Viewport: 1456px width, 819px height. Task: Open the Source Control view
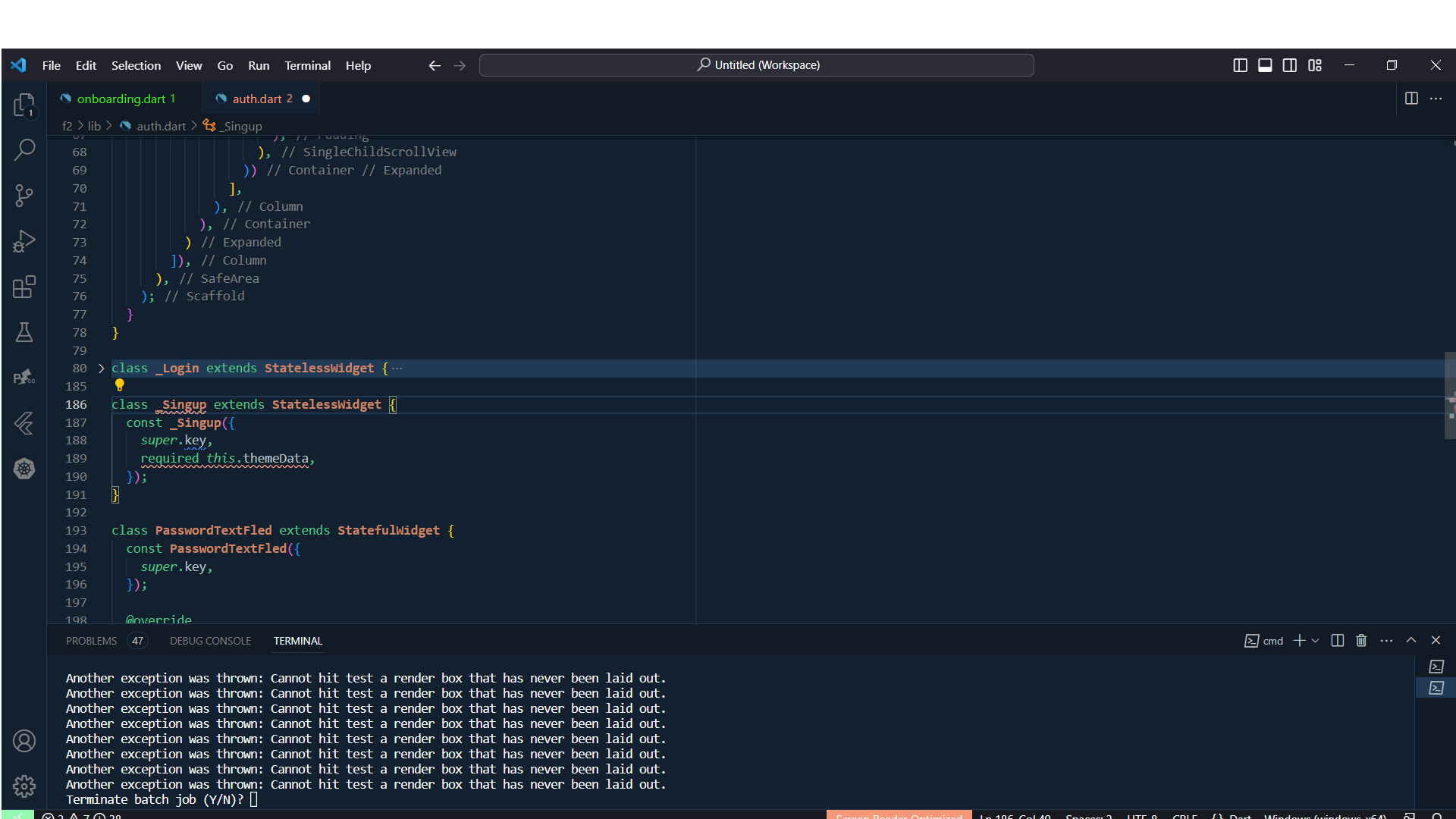tap(24, 195)
